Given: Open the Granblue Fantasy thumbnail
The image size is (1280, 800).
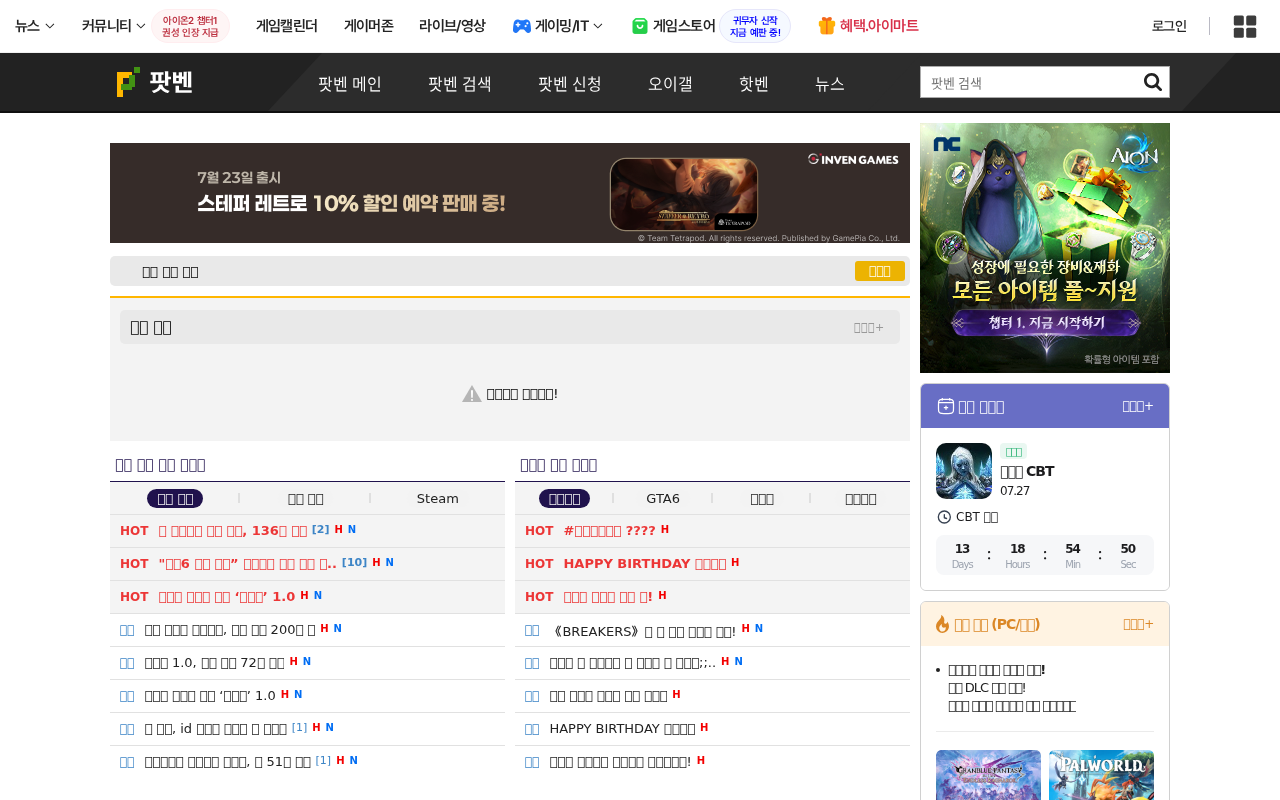Looking at the screenshot, I should click(988, 775).
